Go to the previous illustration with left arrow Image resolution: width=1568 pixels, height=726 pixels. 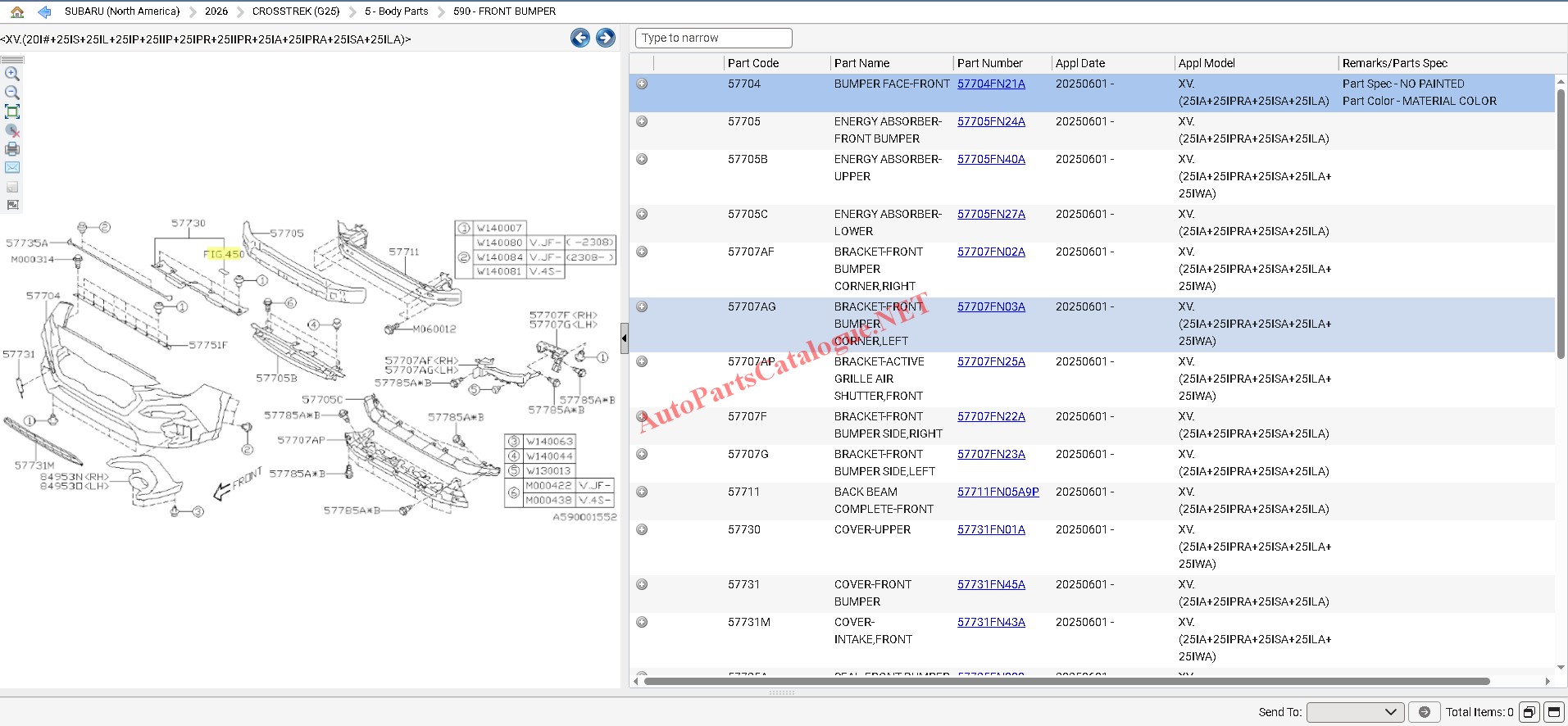[579, 38]
